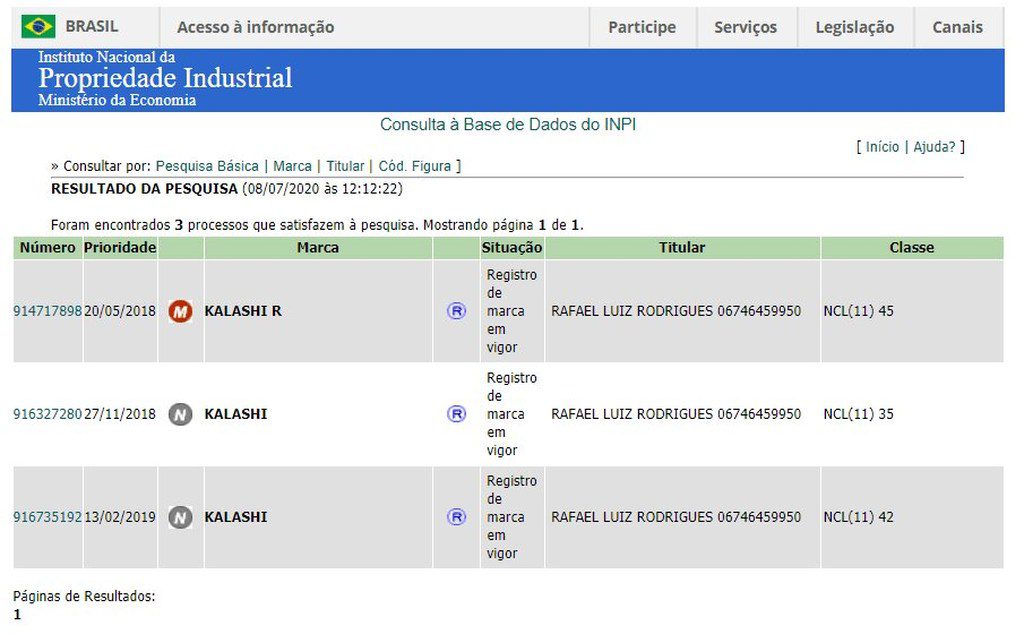Open the Ajuda? help link
This screenshot has height=634, width=1024.
[x=934, y=147]
